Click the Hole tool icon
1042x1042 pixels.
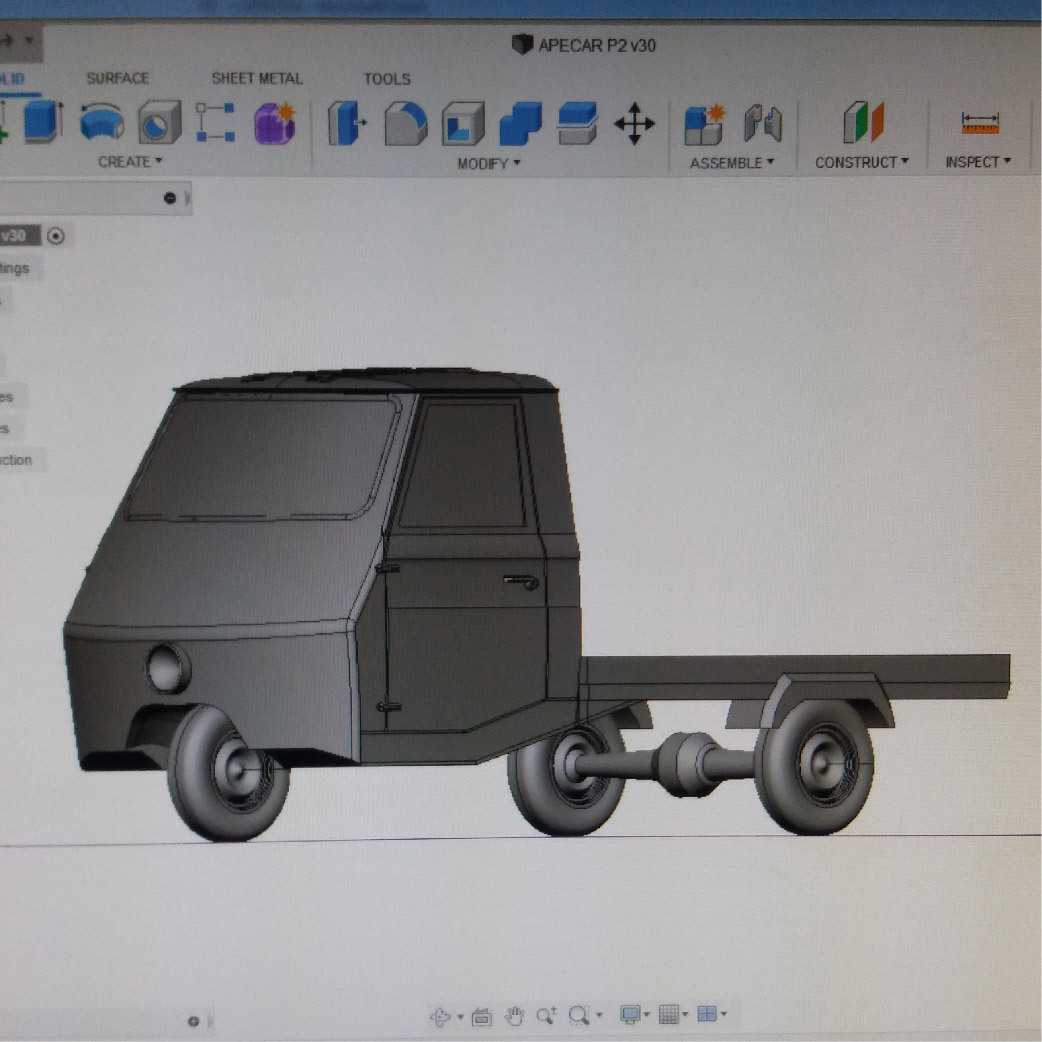[159, 122]
